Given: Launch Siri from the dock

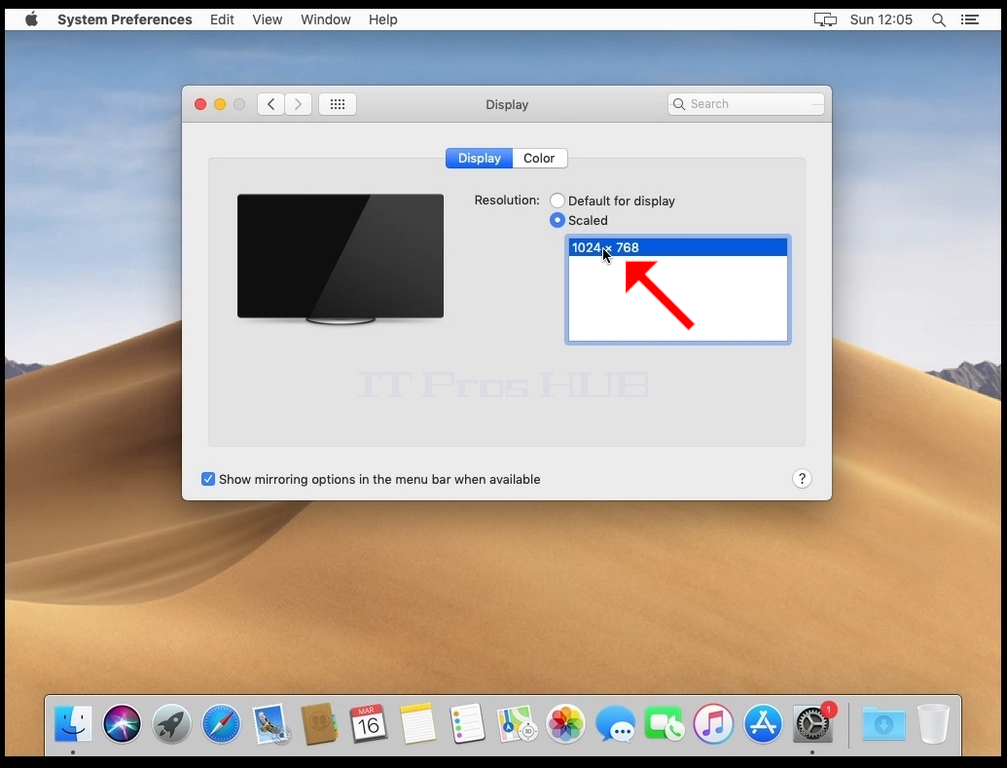Looking at the screenshot, I should [x=122, y=724].
